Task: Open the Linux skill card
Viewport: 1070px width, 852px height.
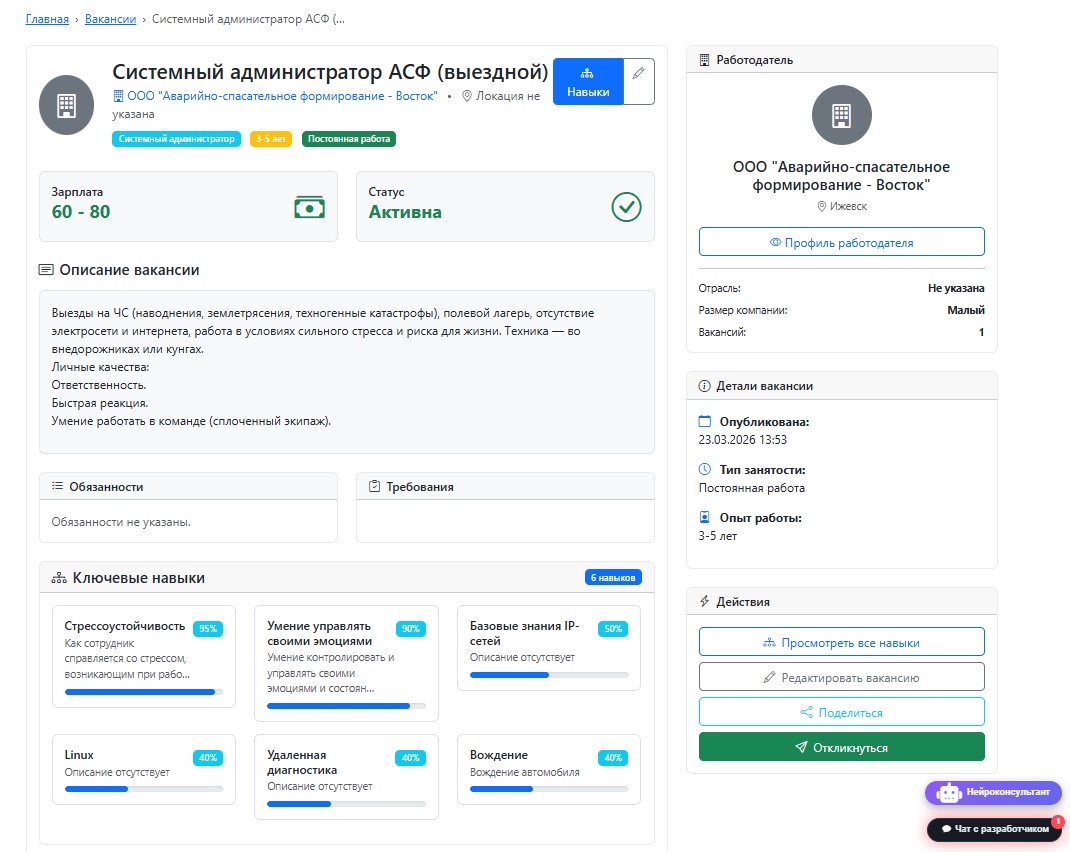Action: 144,769
